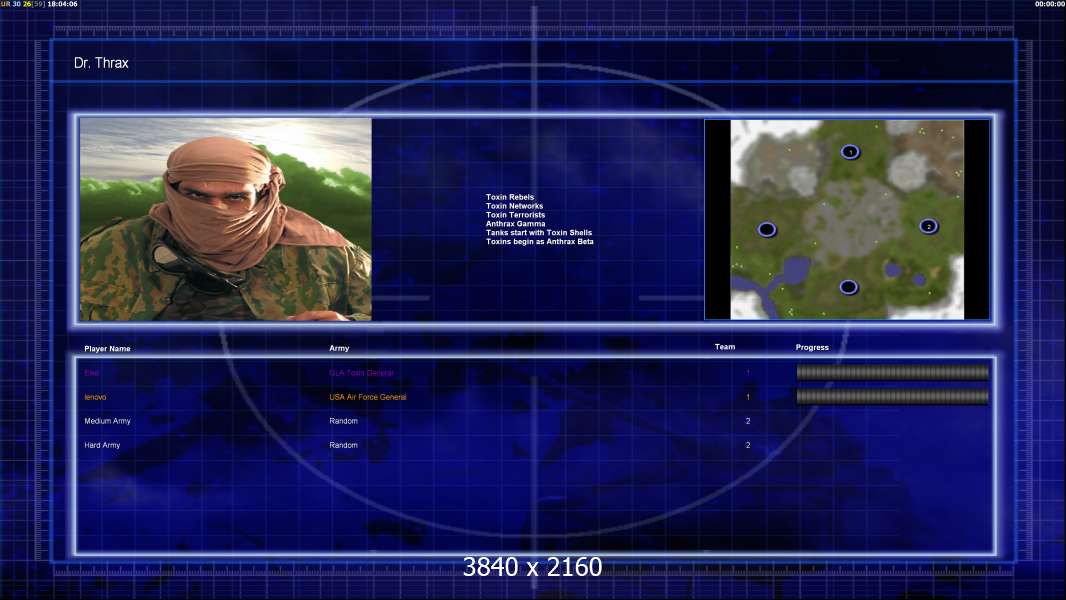Click the map preview image
The width and height of the screenshot is (1066, 600).
847,219
